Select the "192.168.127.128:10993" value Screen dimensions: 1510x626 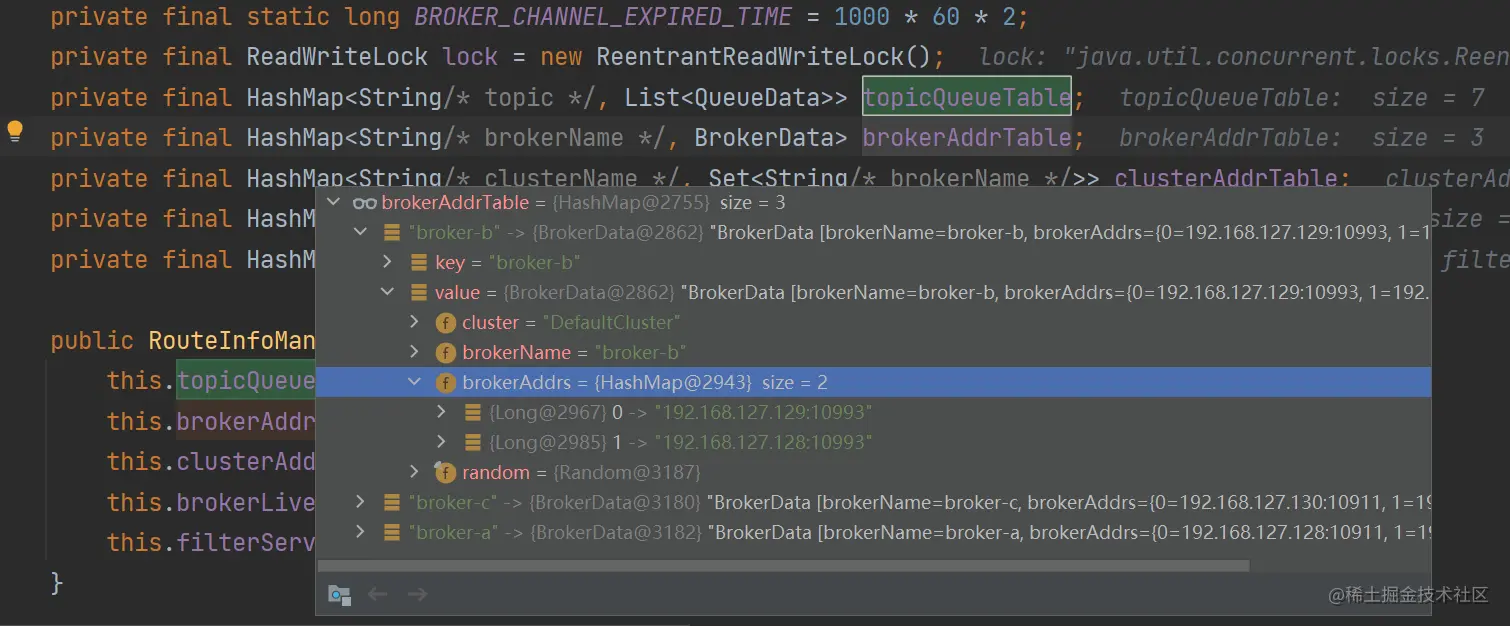tap(764, 442)
